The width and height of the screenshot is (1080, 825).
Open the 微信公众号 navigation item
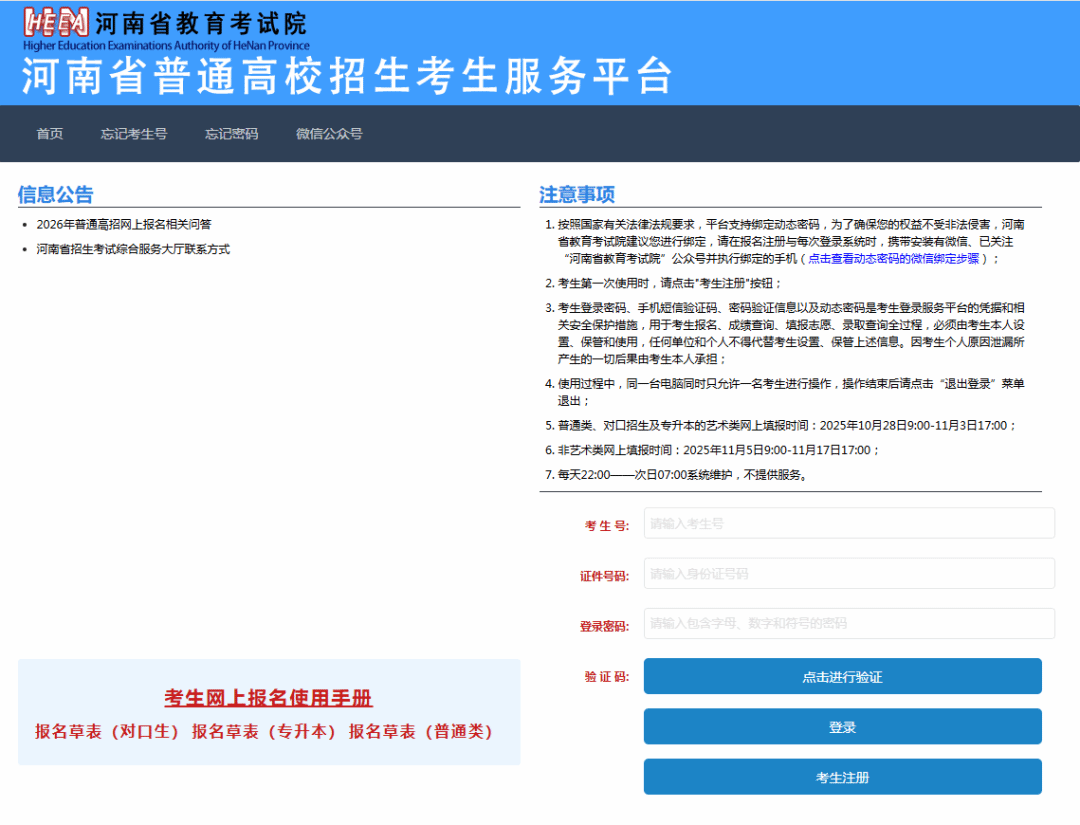[x=329, y=134]
